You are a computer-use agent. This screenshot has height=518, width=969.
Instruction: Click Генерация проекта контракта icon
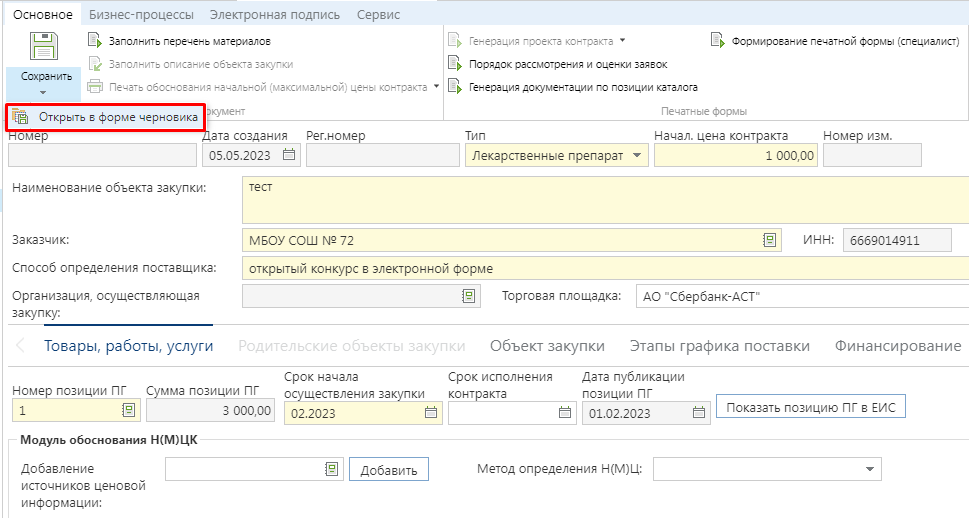[455, 41]
